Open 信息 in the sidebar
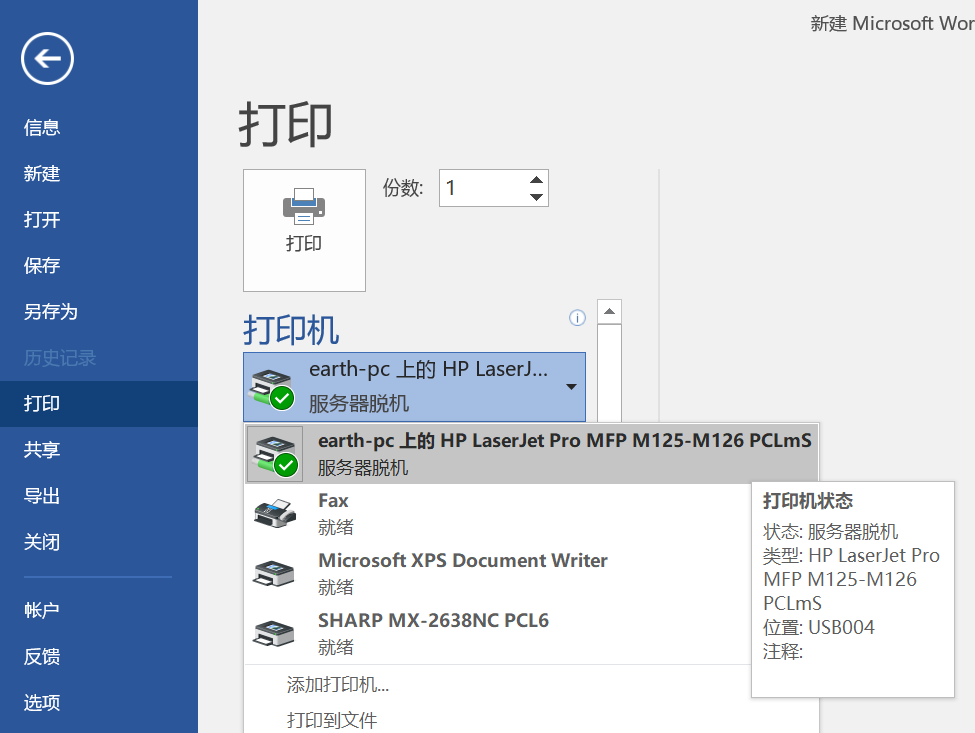 [42, 127]
